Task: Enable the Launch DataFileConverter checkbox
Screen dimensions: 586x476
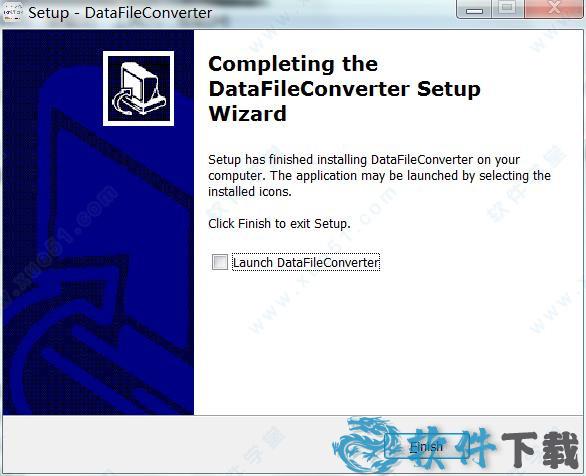Action: click(x=220, y=262)
